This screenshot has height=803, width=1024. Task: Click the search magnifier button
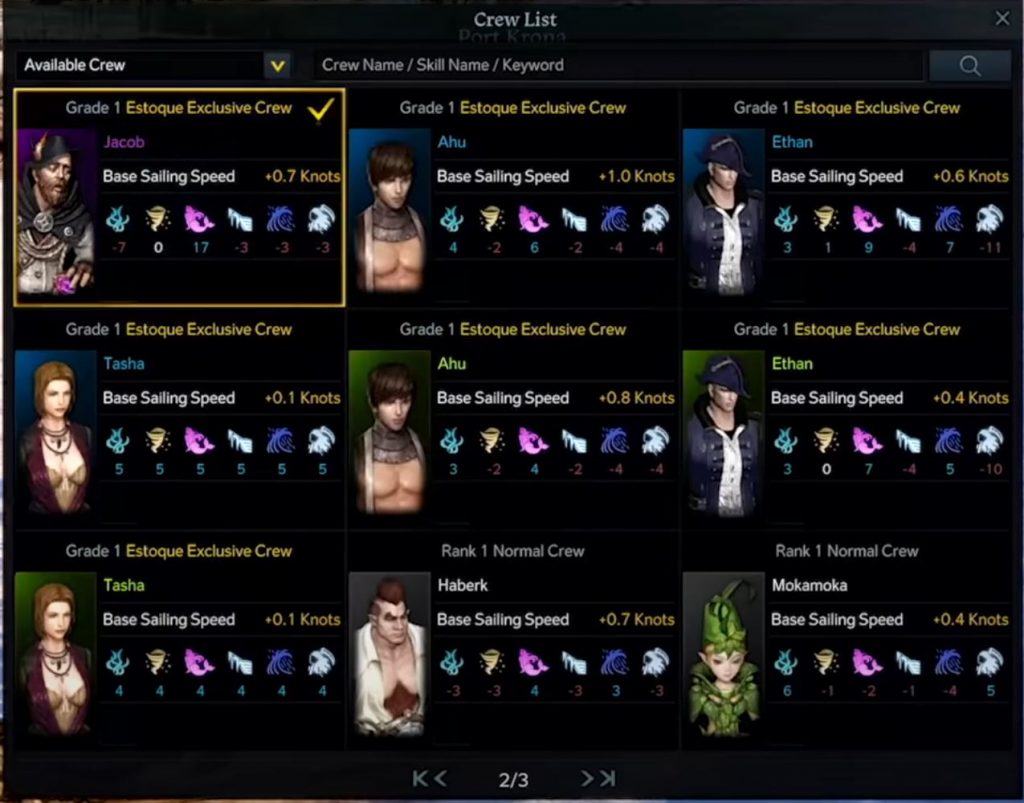click(969, 65)
